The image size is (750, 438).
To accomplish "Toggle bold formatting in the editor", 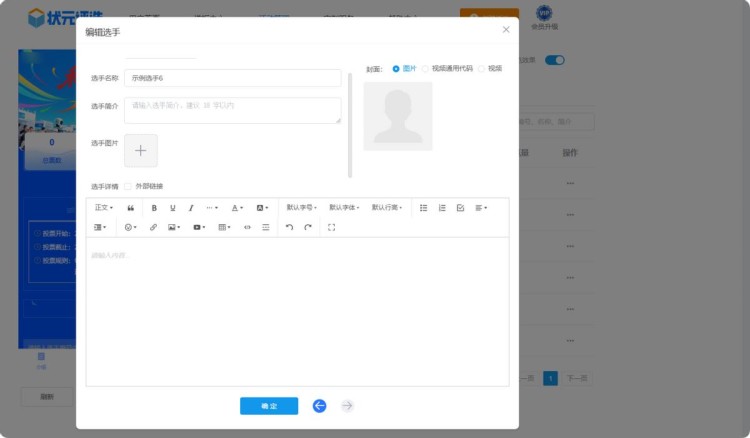I will pos(154,208).
